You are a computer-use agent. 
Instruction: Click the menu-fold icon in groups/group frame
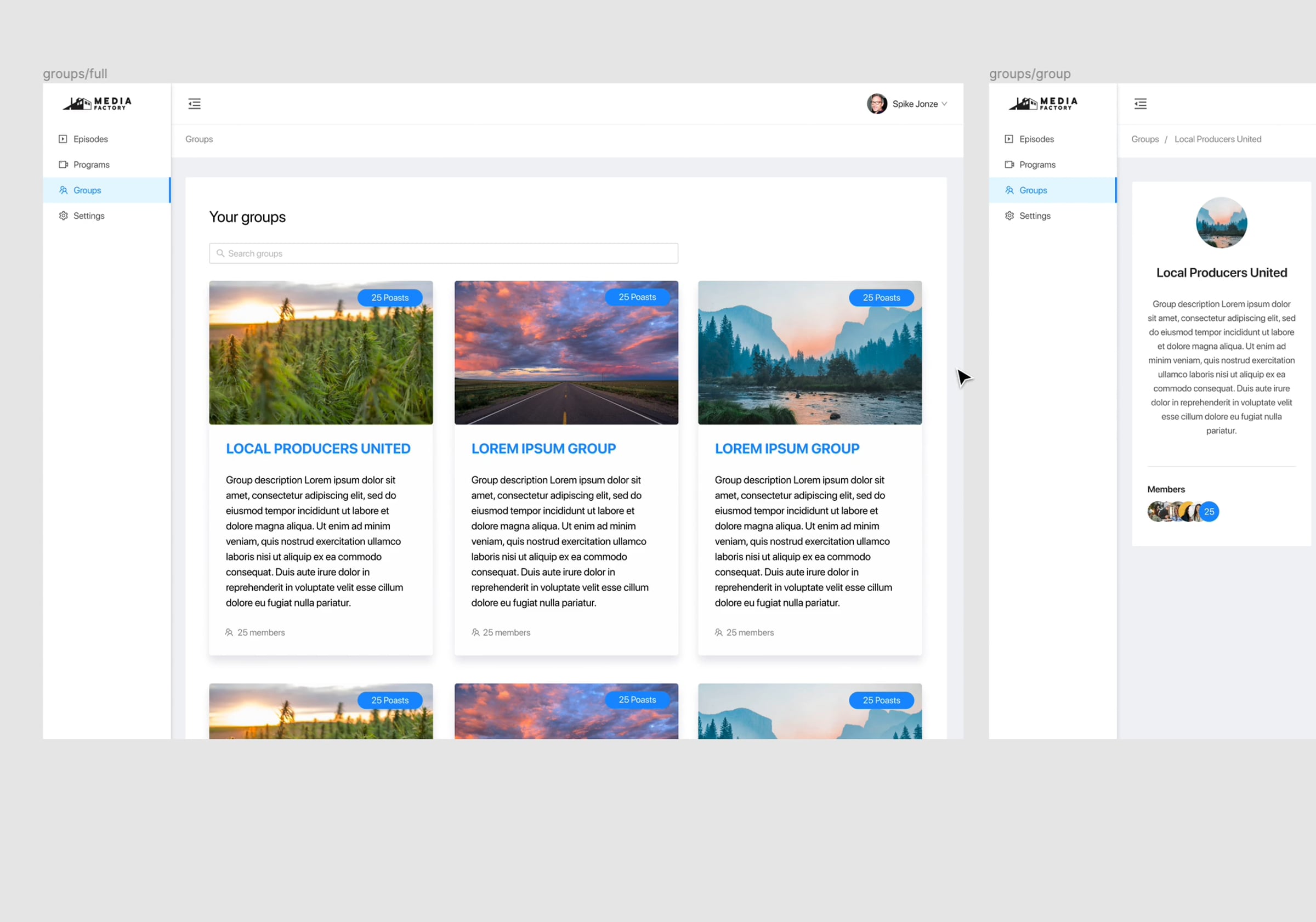tap(1140, 104)
